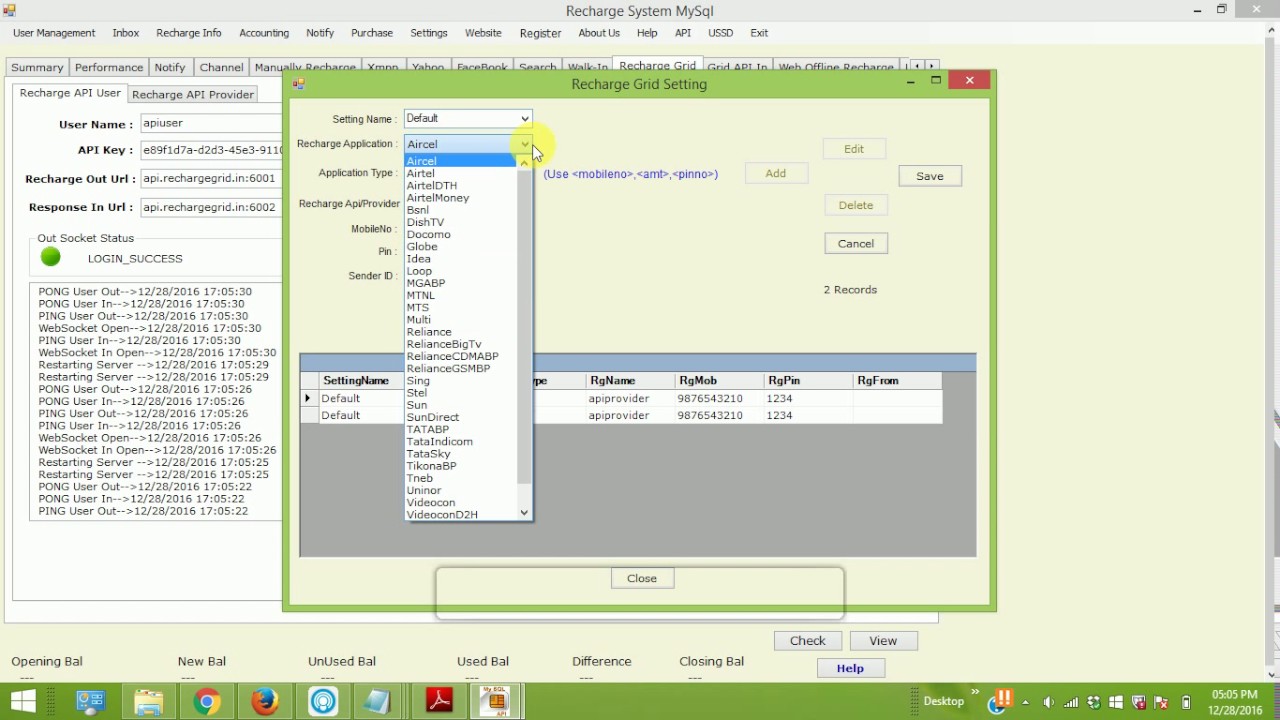Click the blue Help button
Screen dimensions: 1280x720
(850, 668)
